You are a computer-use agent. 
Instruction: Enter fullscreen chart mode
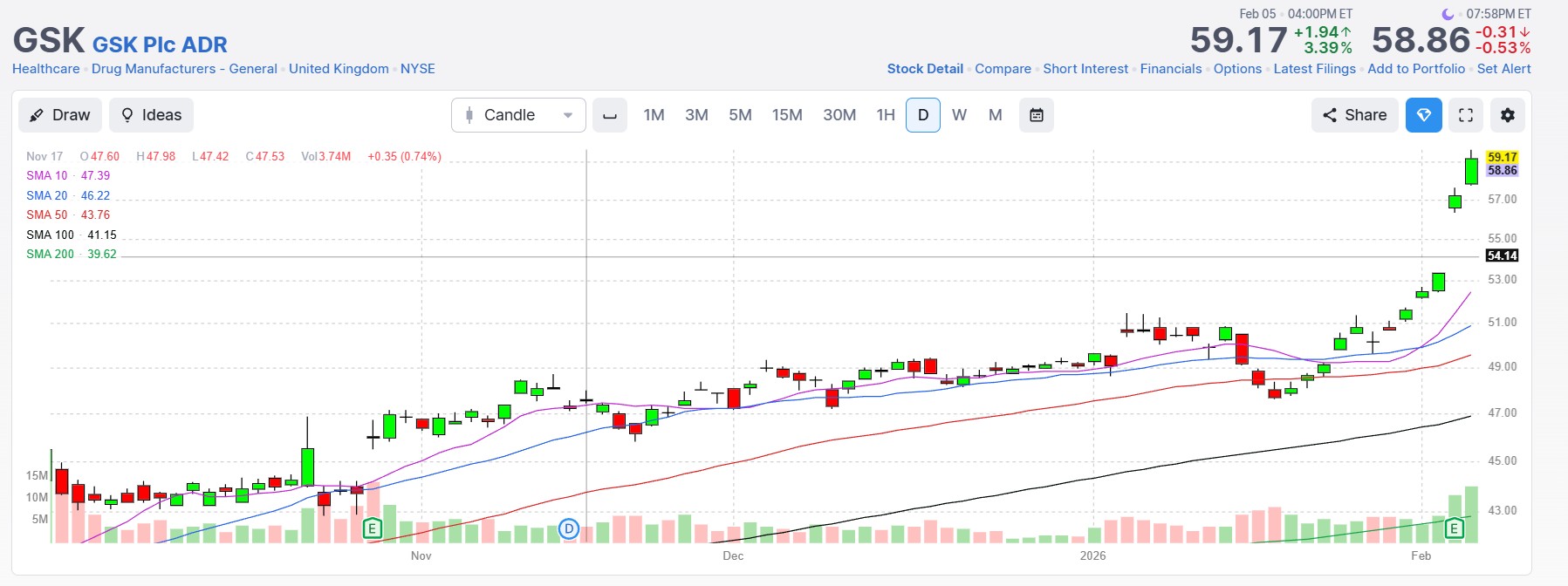[x=1466, y=115]
